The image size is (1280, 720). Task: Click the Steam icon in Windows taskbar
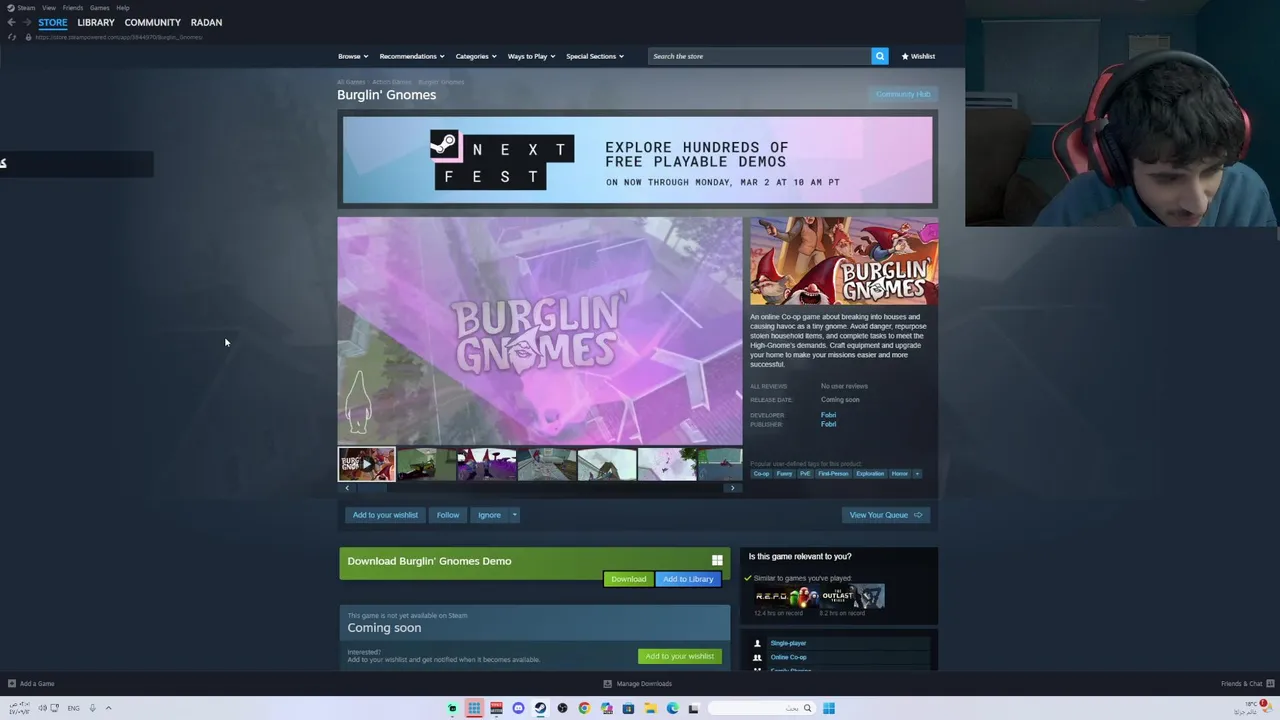(x=540, y=708)
